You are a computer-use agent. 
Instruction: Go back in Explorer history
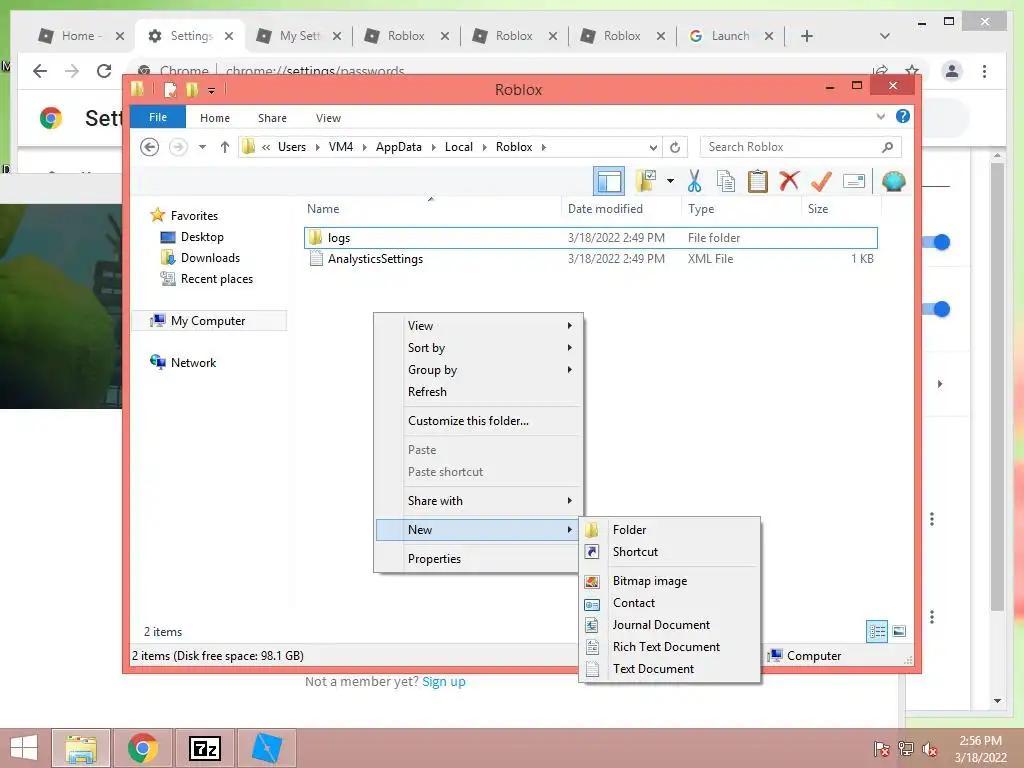pyautogui.click(x=150, y=147)
